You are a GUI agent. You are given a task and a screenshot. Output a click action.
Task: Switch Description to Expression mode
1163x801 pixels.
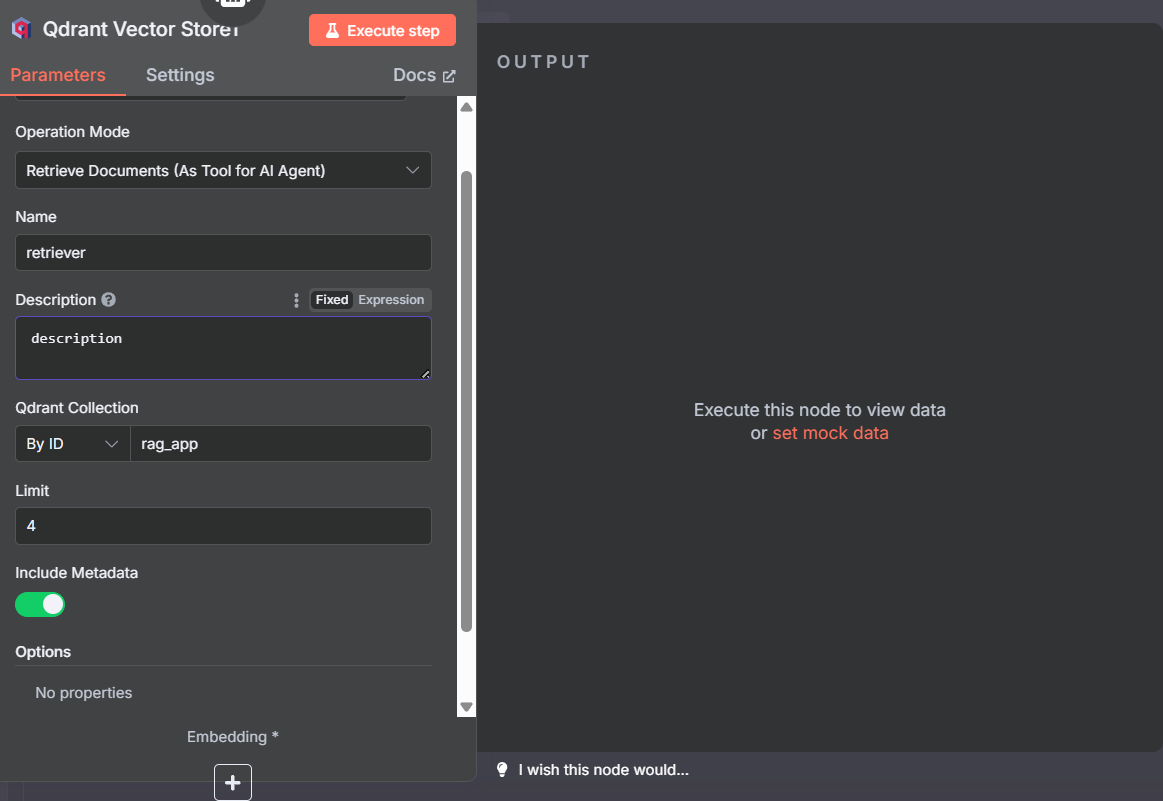391,300
